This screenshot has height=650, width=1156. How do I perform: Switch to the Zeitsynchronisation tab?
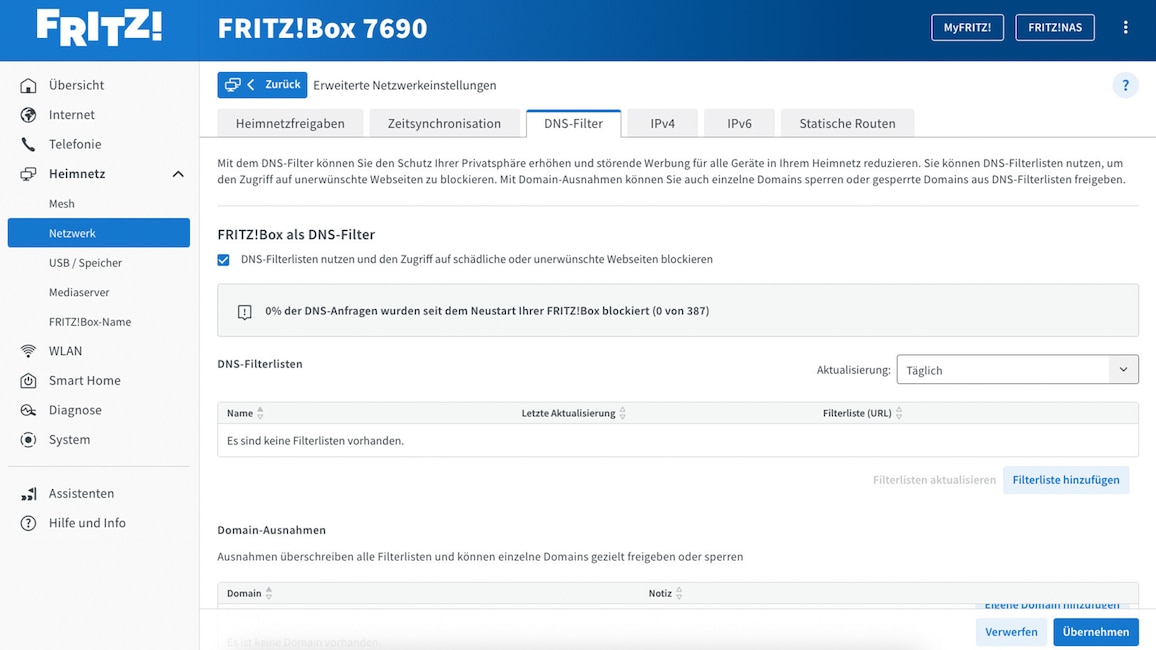(x=444, y=123)
